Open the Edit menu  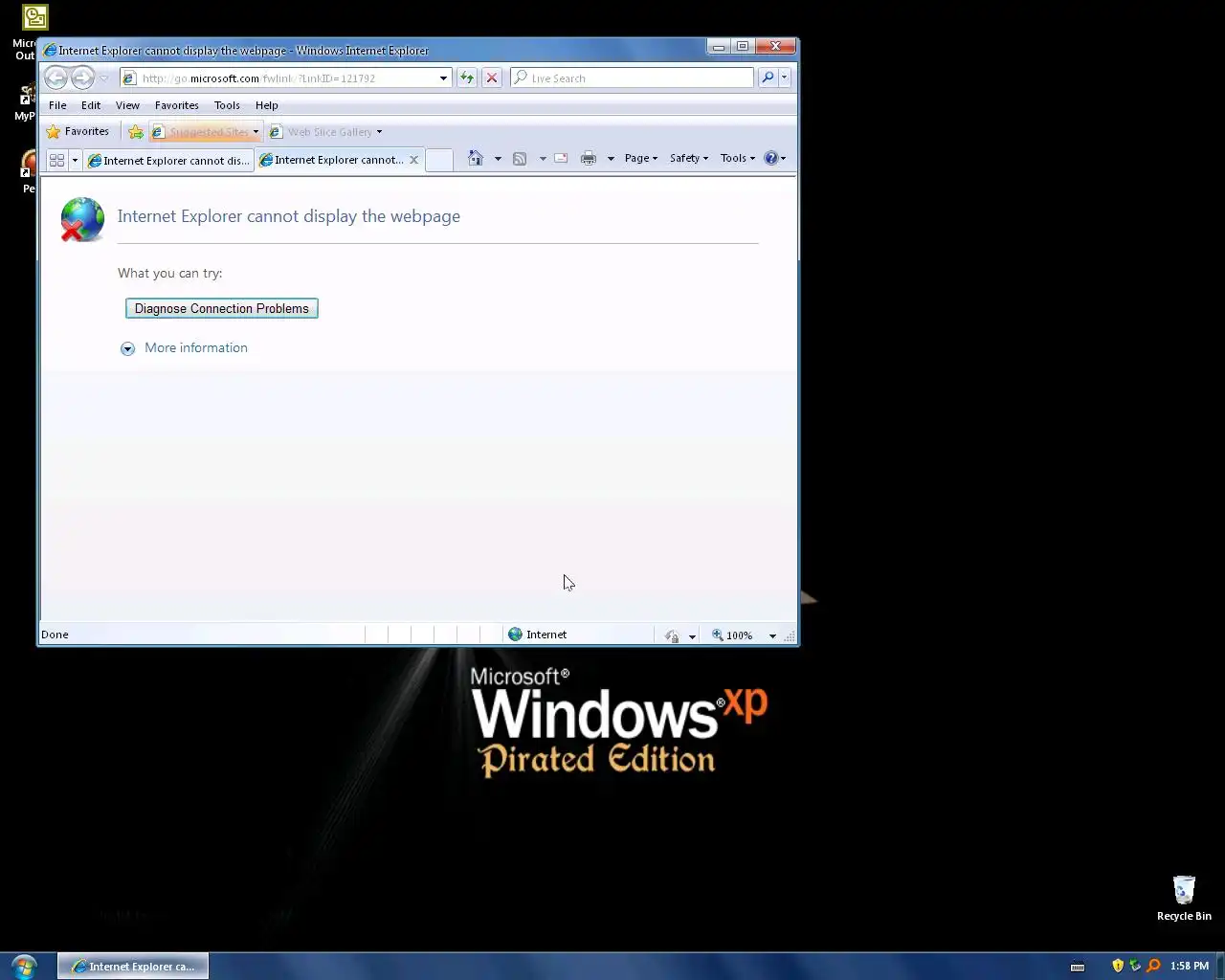91,105
